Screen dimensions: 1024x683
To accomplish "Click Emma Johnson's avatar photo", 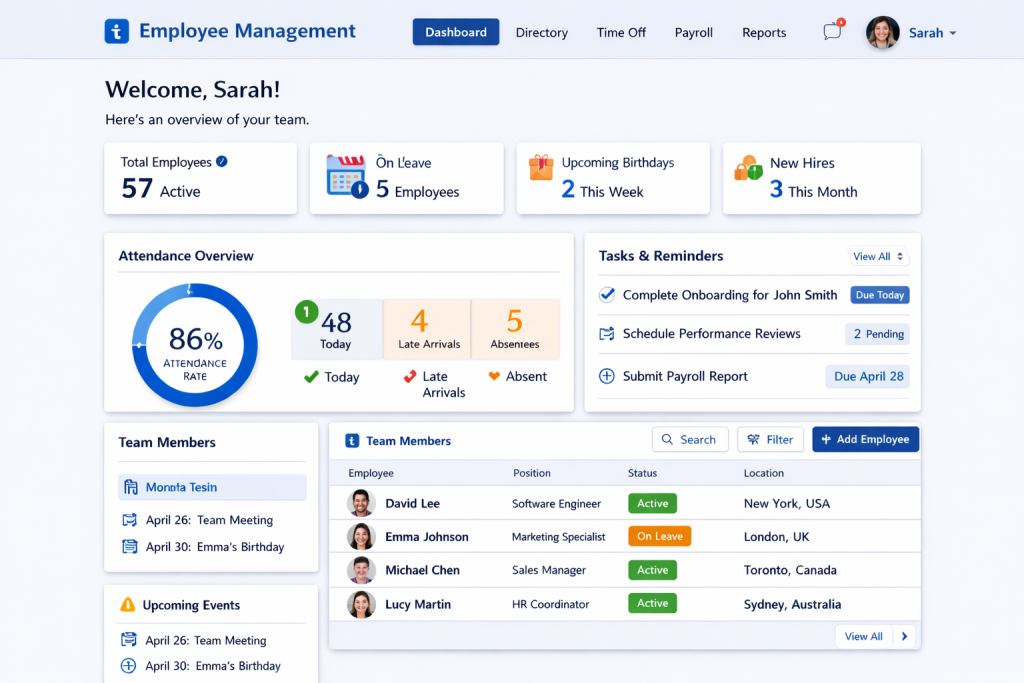I will [x=361, y=537].
